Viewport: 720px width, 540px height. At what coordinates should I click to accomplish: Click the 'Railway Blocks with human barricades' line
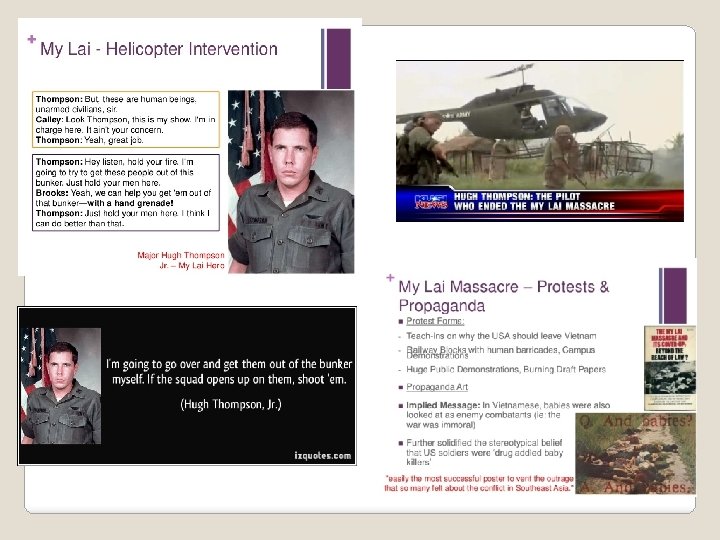pyautogui.click(x=501, y=352)
